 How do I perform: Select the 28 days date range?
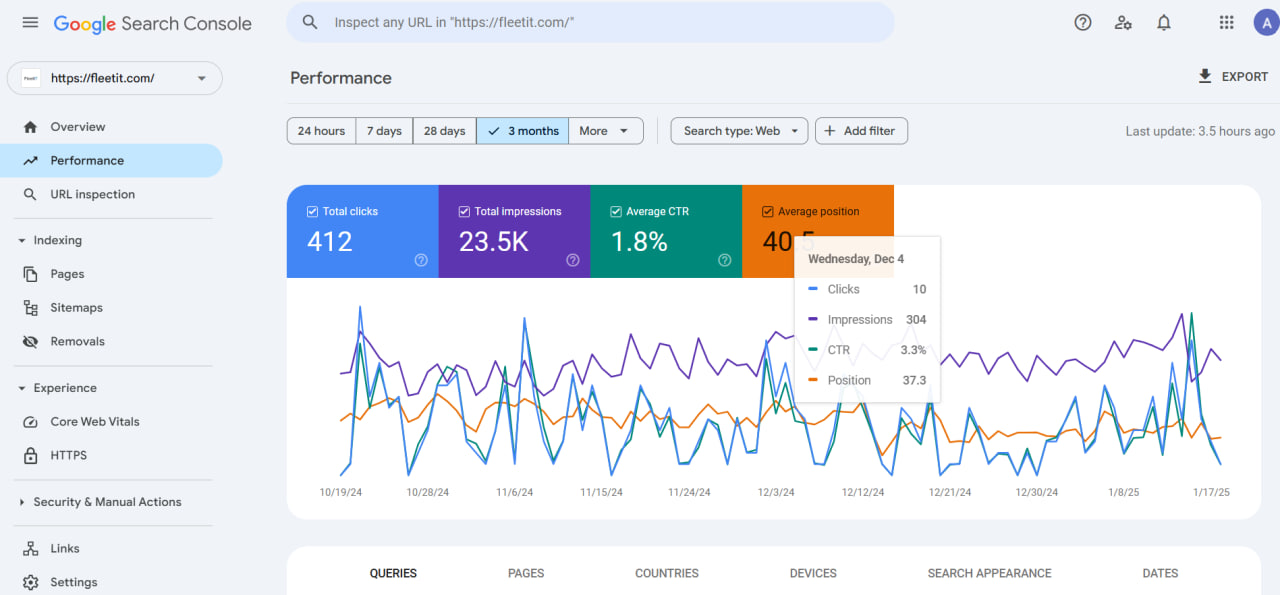coord(444,131)
